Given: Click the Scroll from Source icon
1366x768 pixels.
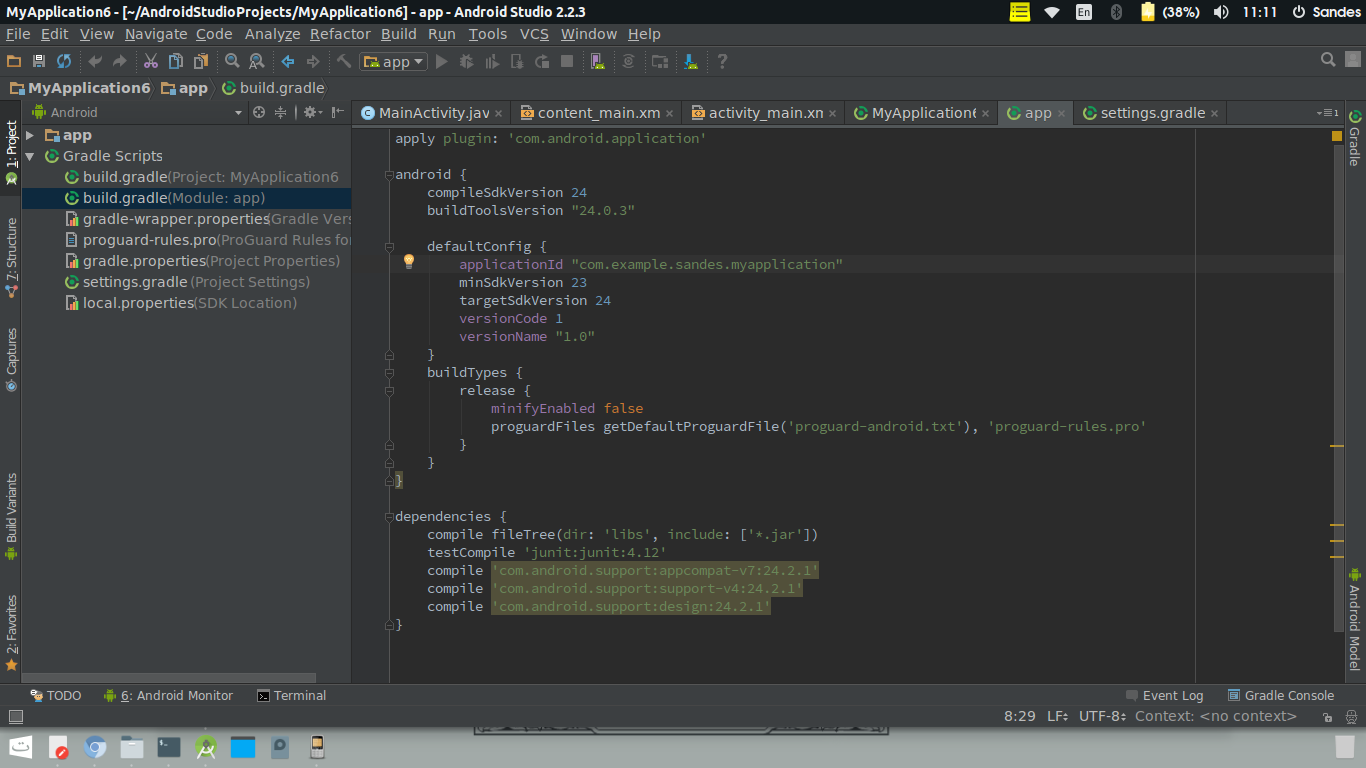Looking at the screenshot, I should 259,113.
